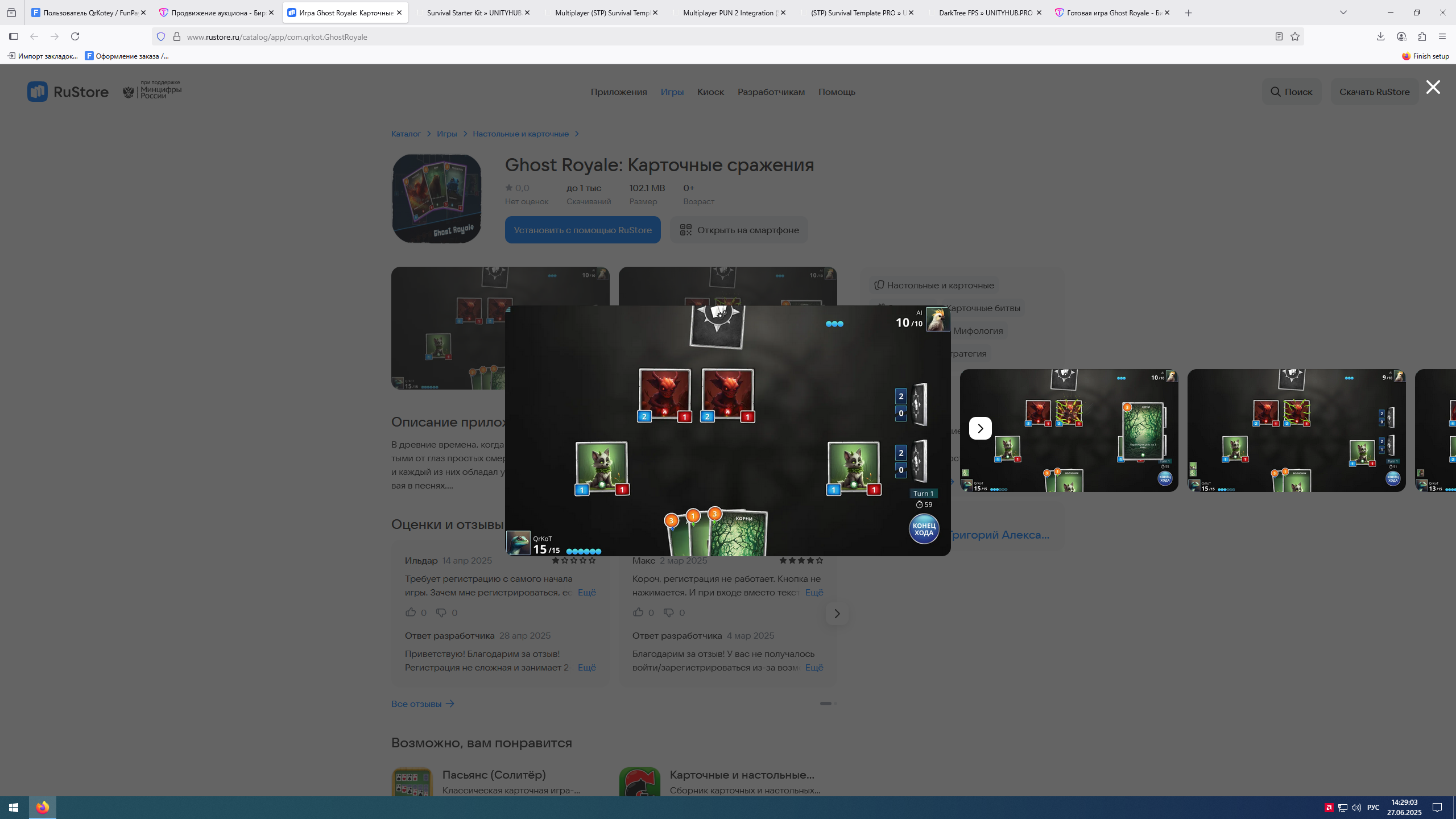Open the Firefox account icon
Screen dimensions: 1456x819
coord(1401,36)
